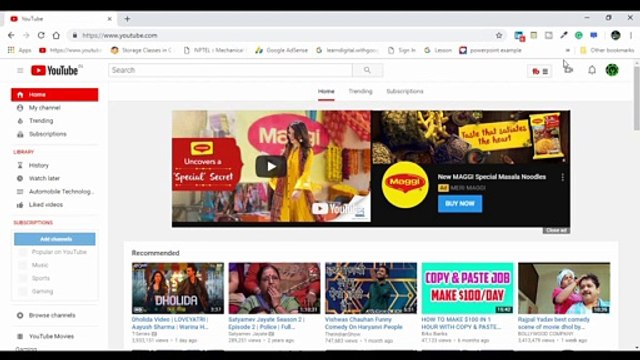640x360 pixels.
Task: Open Rajpal Yadav comedy thumbnail
Action: [564, 288]
